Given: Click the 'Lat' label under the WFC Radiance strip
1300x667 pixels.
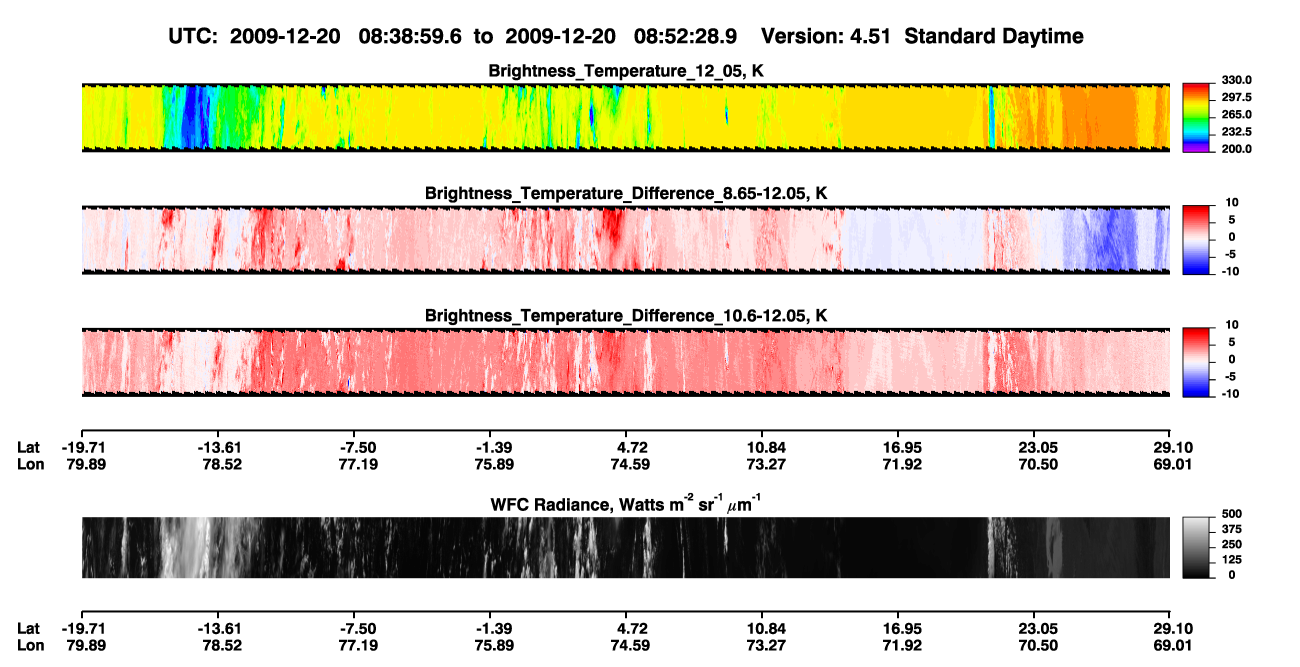Looking at the screenshot, I should 29,628.
